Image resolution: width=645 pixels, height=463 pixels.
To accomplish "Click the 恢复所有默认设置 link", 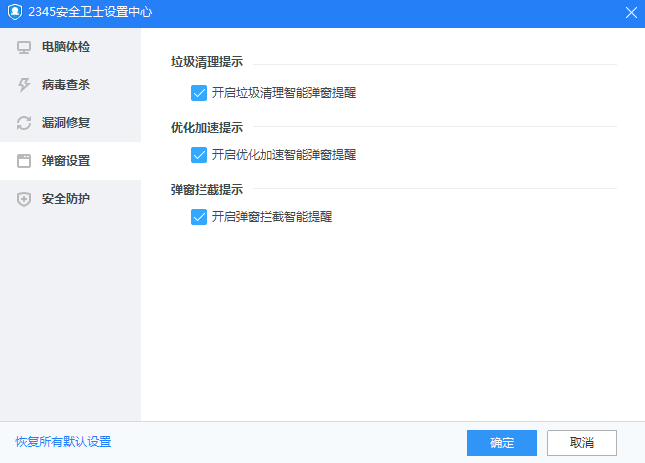I will coord(63,442).
